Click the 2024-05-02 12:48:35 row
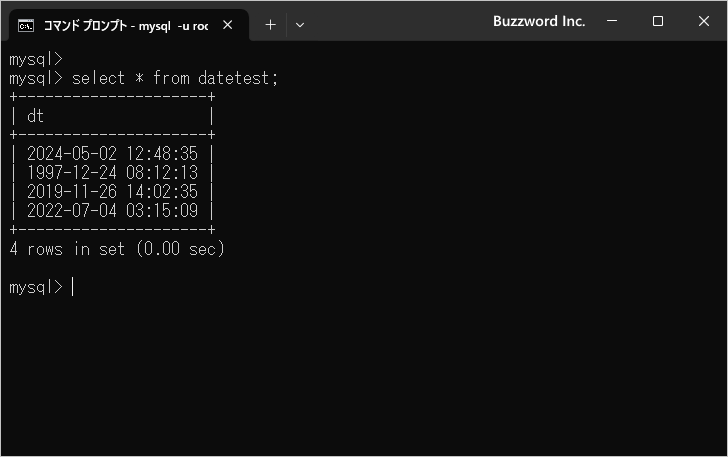 pos(112,154)
